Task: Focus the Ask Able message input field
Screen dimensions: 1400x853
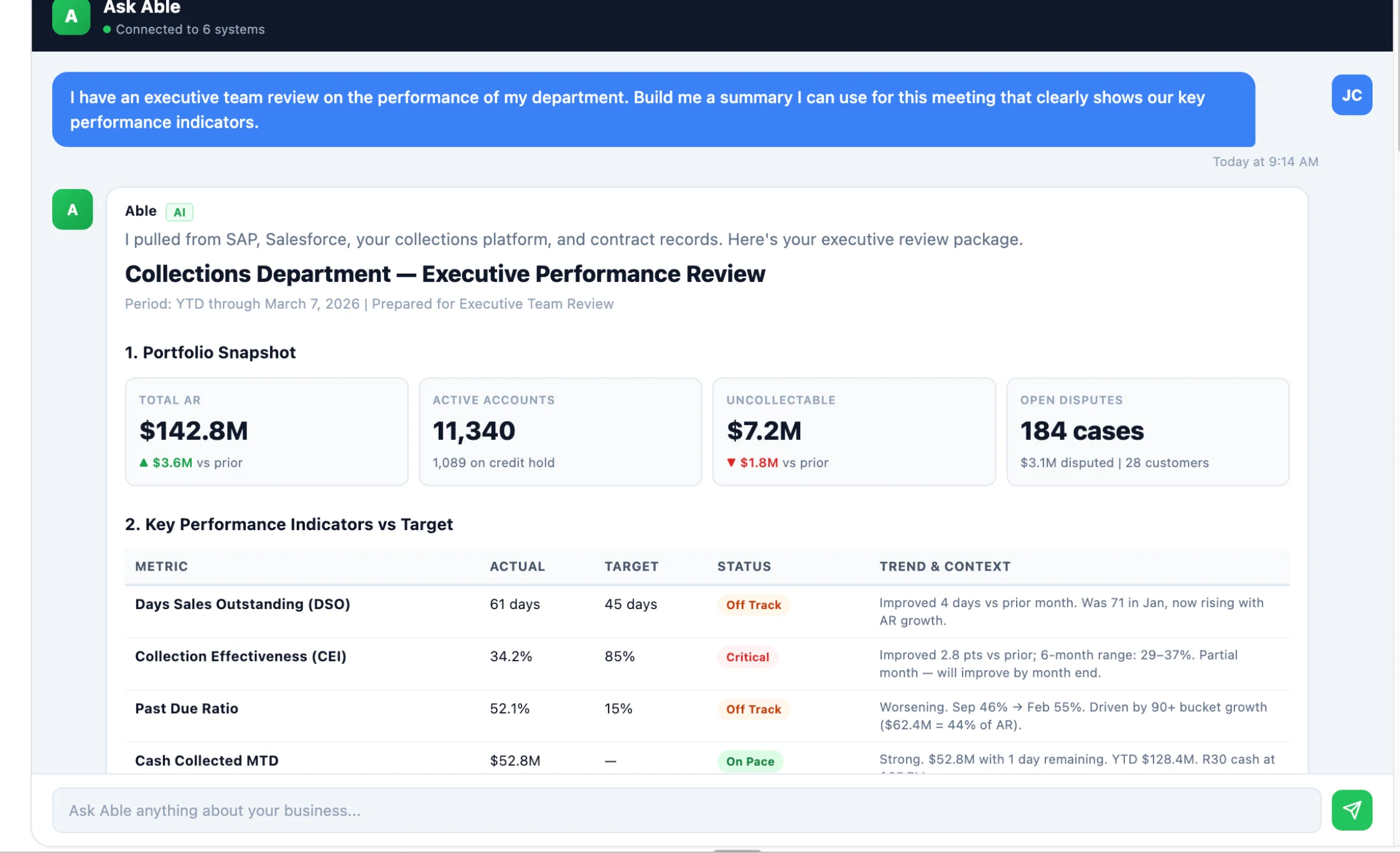Action: (x=686, y=809)
